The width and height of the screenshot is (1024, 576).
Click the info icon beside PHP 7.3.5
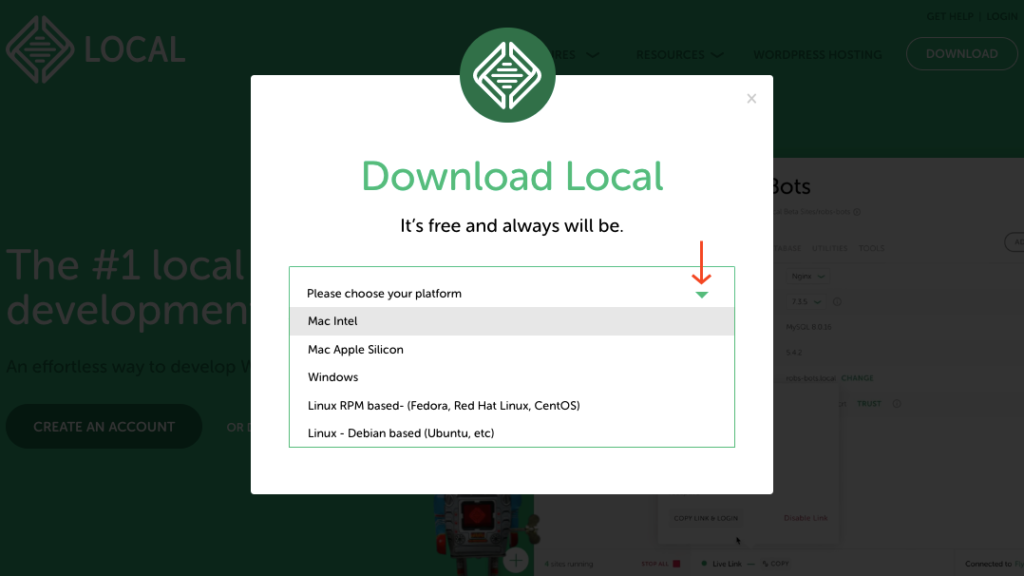(836, 301)
